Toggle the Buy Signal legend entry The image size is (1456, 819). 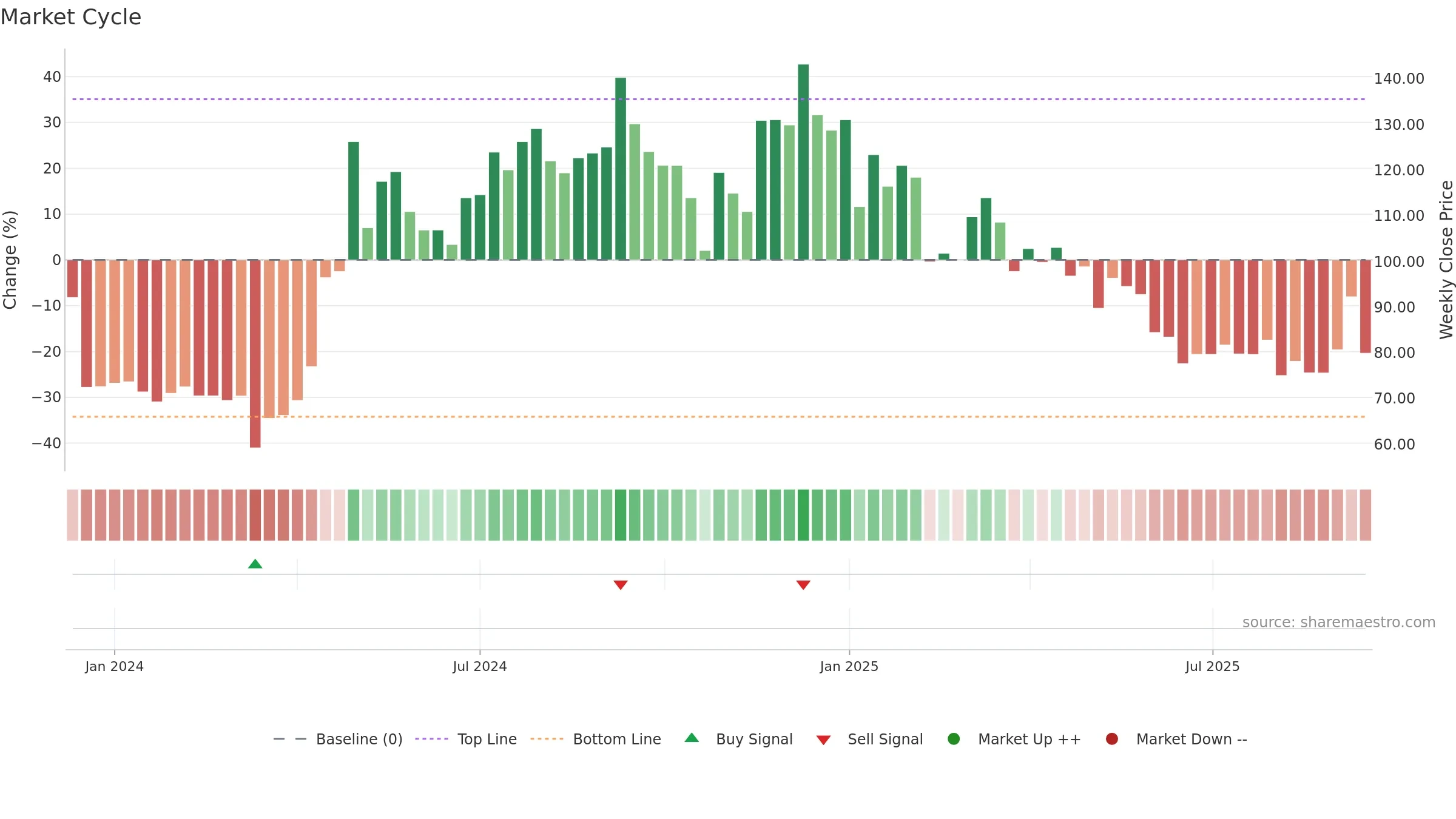pyautogui.click(x=738, y=739)
